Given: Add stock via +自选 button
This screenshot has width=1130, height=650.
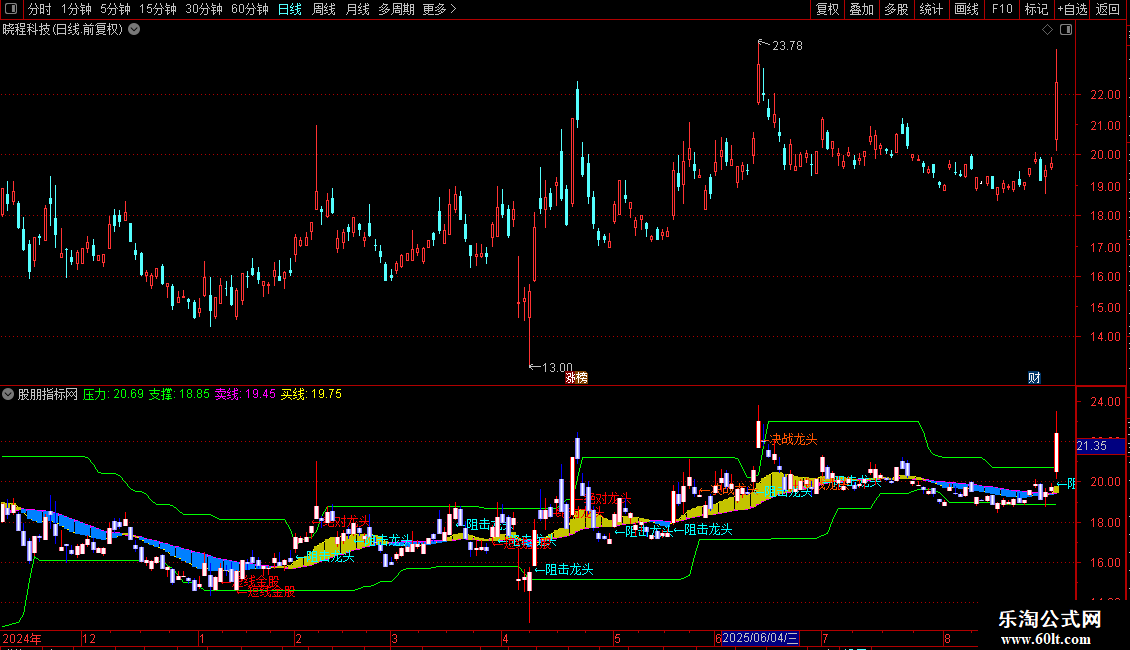Looking at the screenshot, I should point(1072,9).
